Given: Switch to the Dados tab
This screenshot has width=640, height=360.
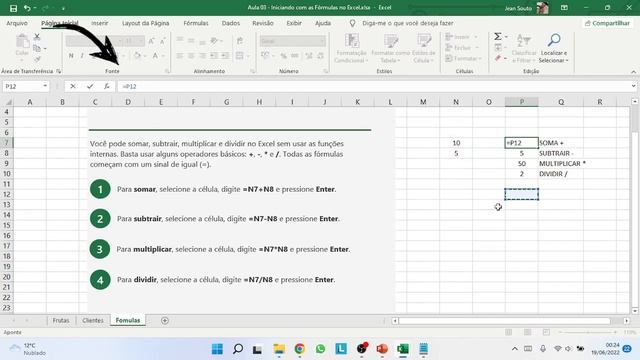Looking at the screenshot, I should pos(231,23).
